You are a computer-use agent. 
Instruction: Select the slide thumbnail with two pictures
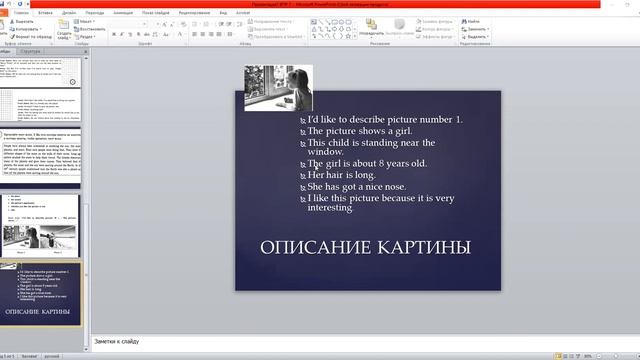point(40,226)
